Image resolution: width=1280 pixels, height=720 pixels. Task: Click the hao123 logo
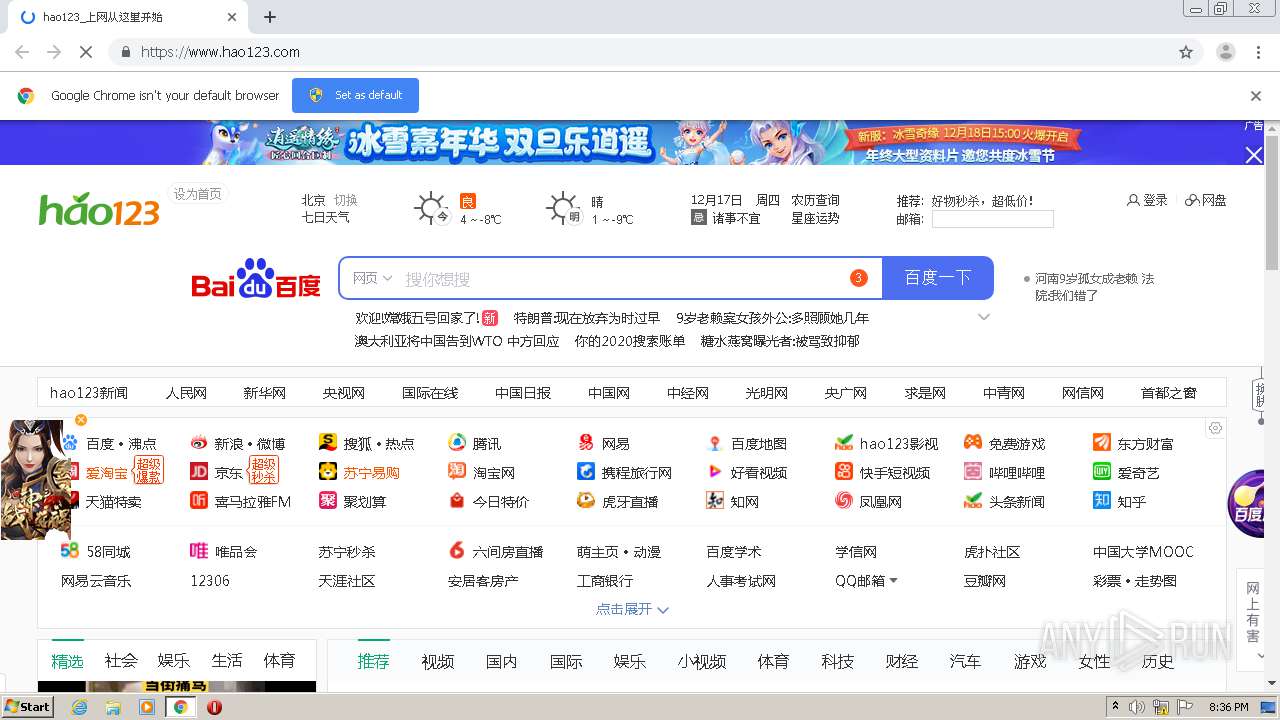[99, 209]
